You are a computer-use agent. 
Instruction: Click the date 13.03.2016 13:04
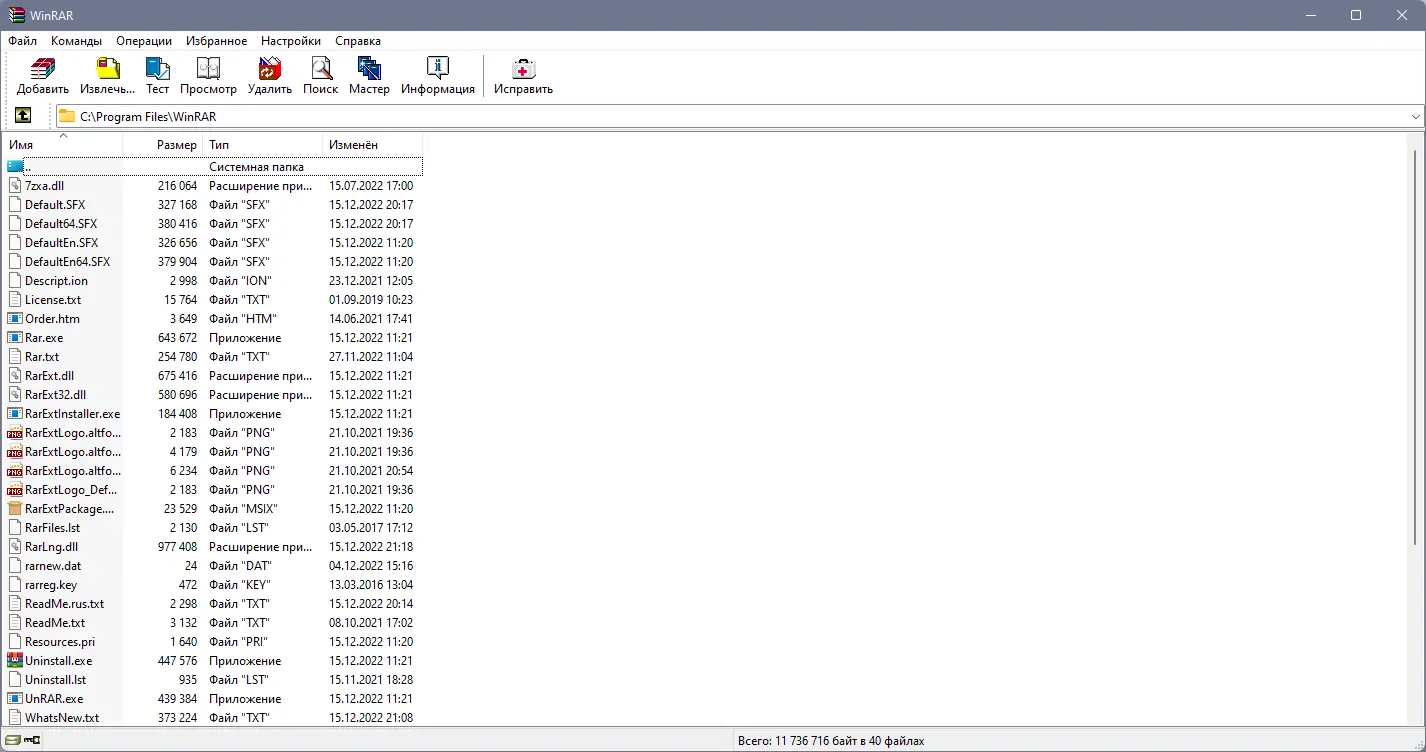click(x=371, y=585)
